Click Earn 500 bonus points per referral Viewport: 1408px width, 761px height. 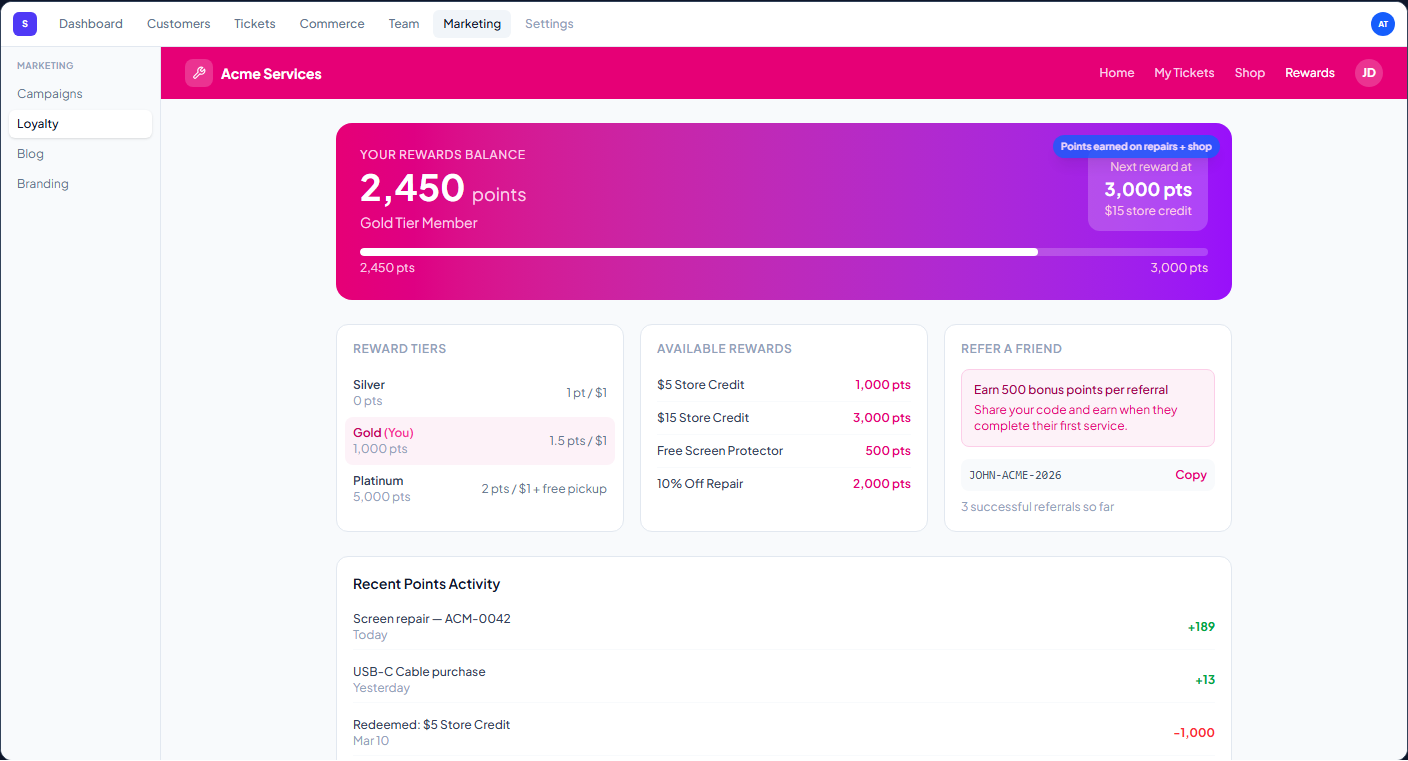1071,390
